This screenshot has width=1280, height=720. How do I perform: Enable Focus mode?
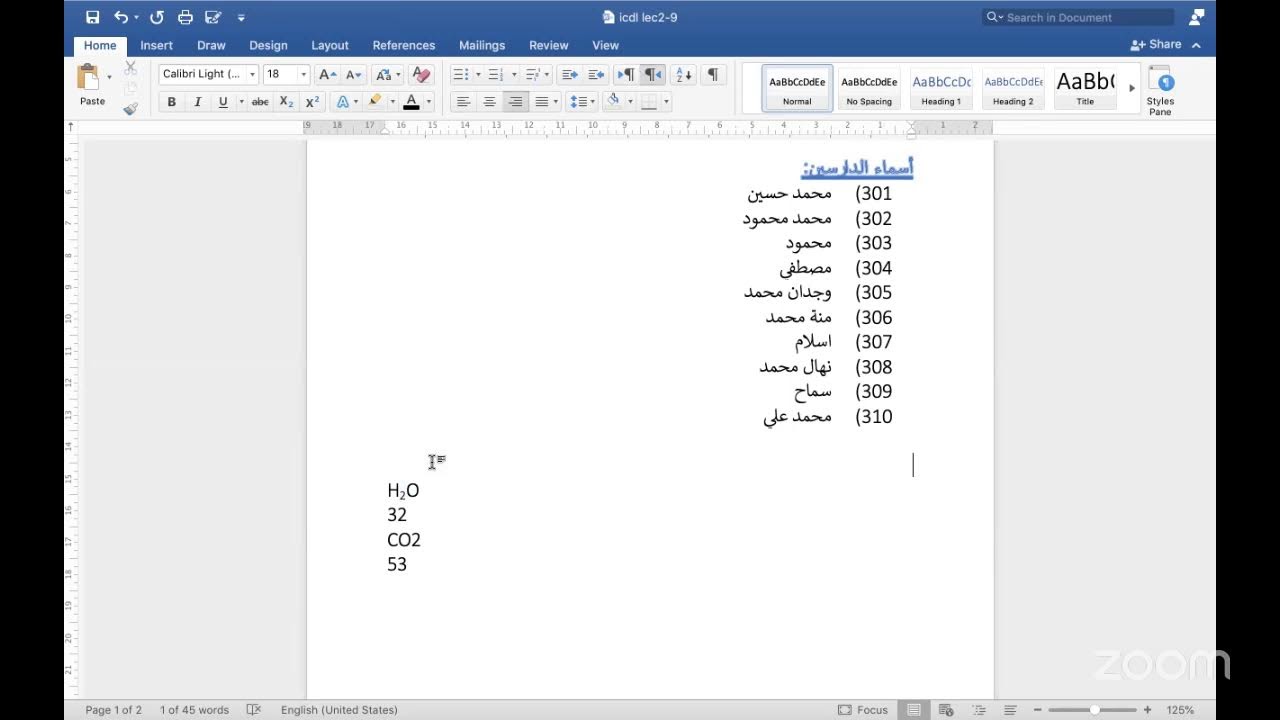863,710
